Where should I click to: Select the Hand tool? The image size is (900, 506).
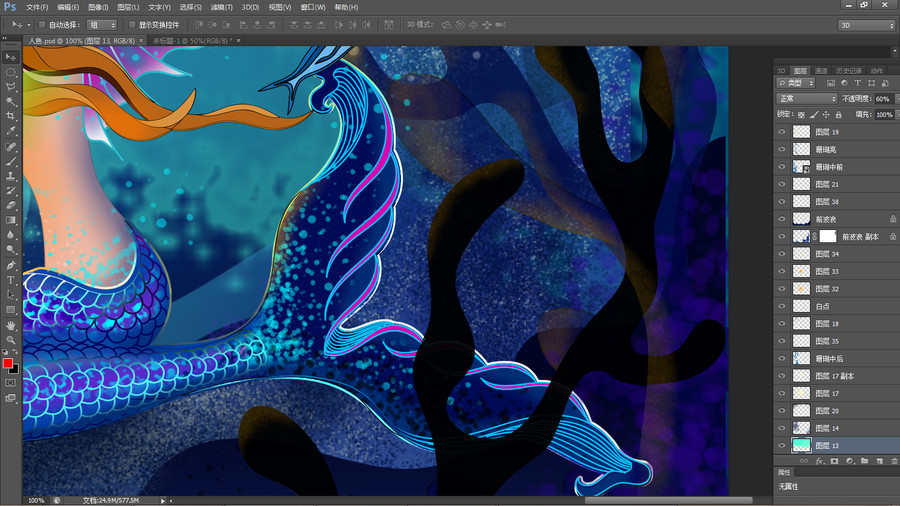pos(10,325)
